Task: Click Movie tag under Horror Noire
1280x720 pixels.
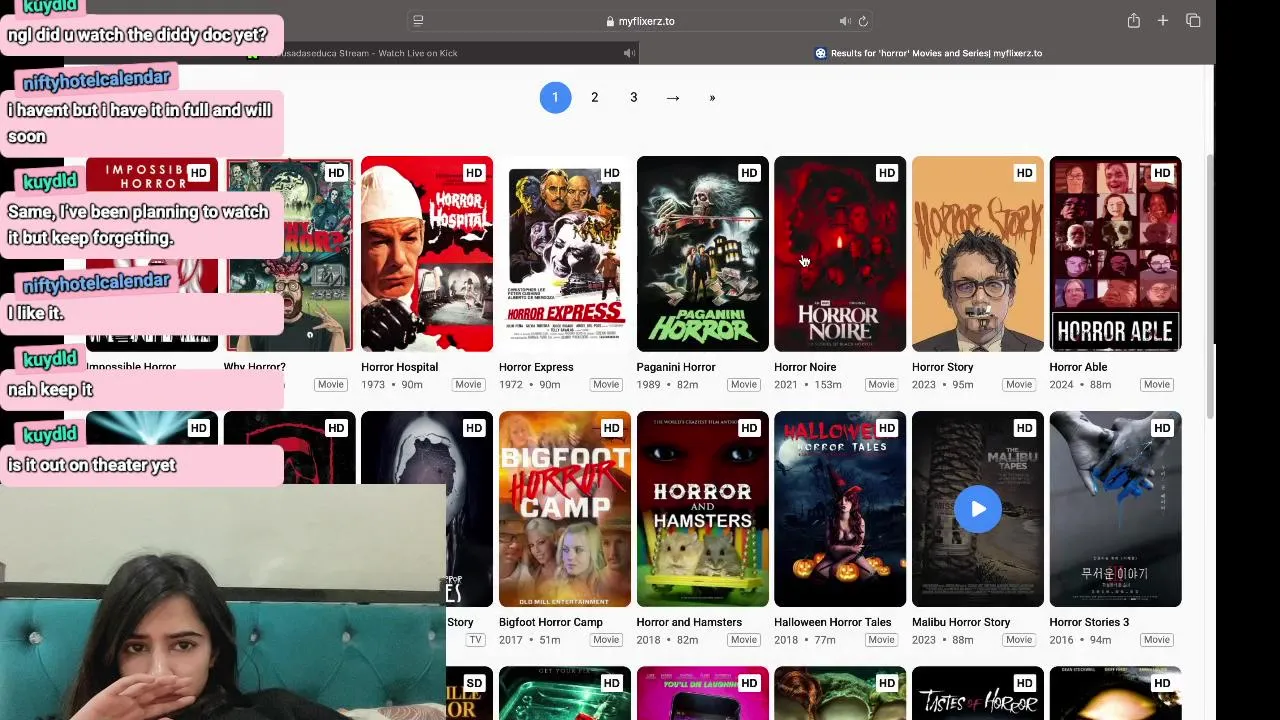Action: pyautogui.click(x=881, y=384)
